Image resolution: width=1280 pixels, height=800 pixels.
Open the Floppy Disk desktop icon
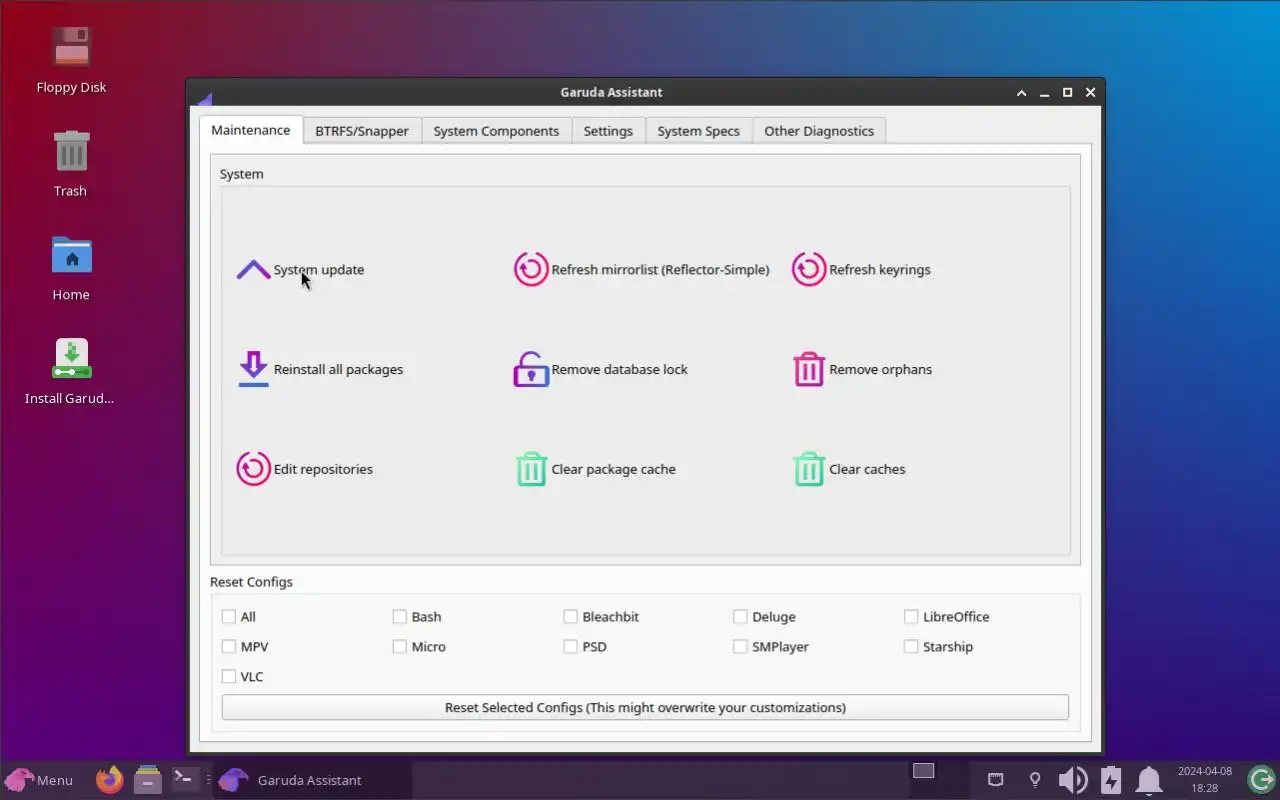71,59
